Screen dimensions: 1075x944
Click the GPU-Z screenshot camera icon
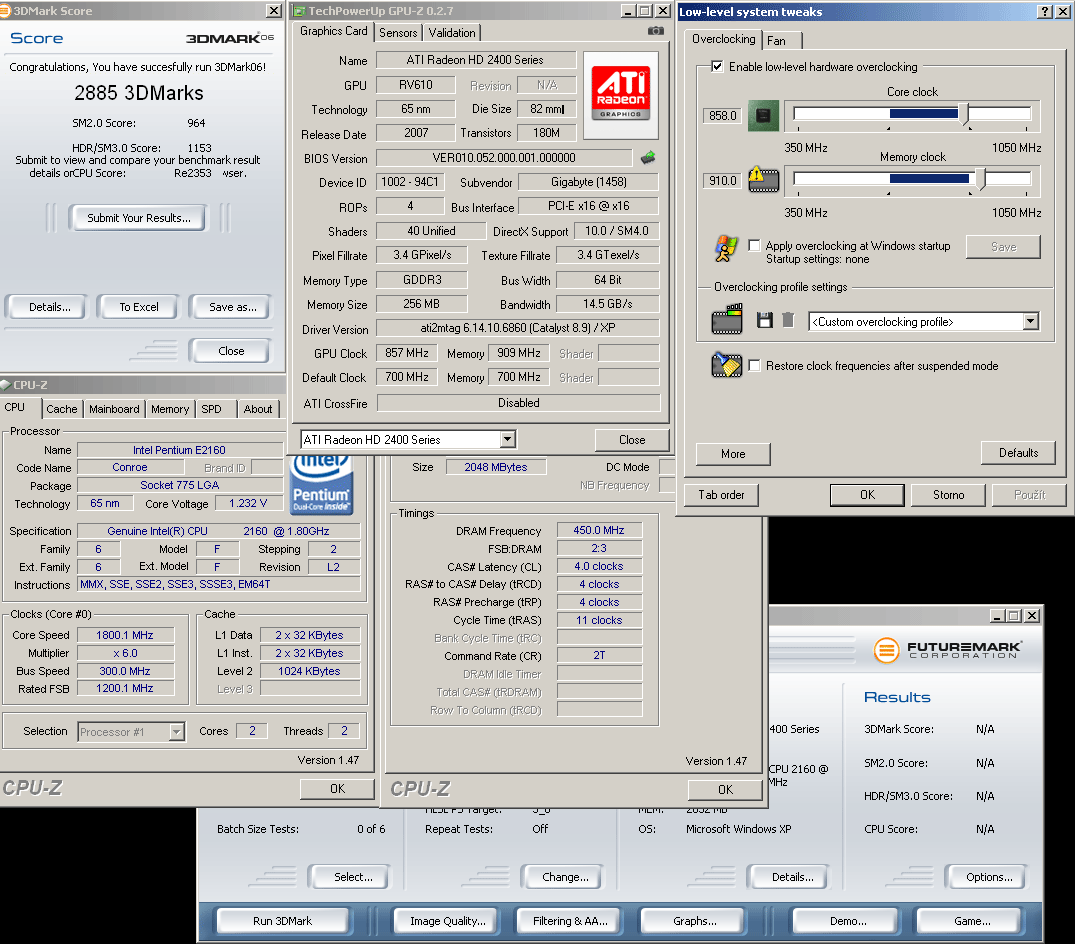655,31
